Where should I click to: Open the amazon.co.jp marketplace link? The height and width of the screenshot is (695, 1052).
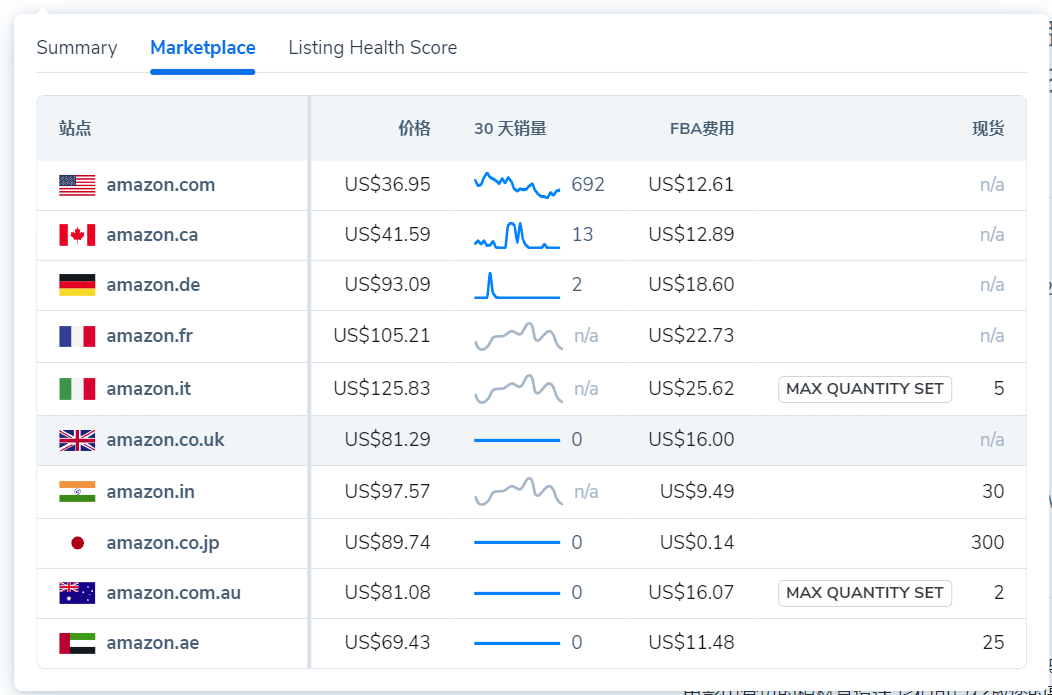tap(162, 543)
